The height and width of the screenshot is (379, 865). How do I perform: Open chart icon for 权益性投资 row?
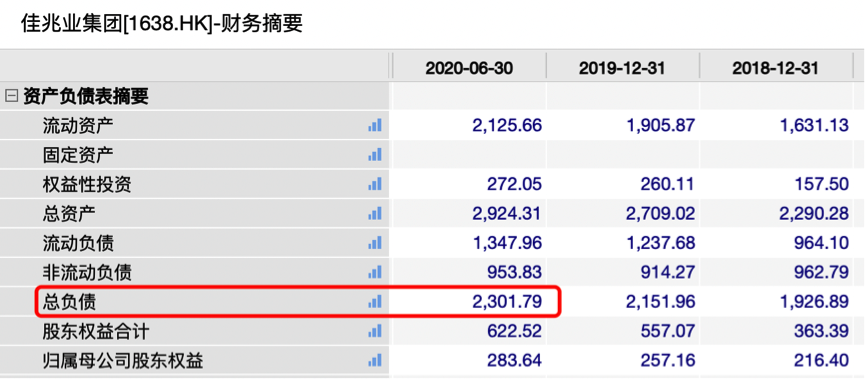(375, 184)
